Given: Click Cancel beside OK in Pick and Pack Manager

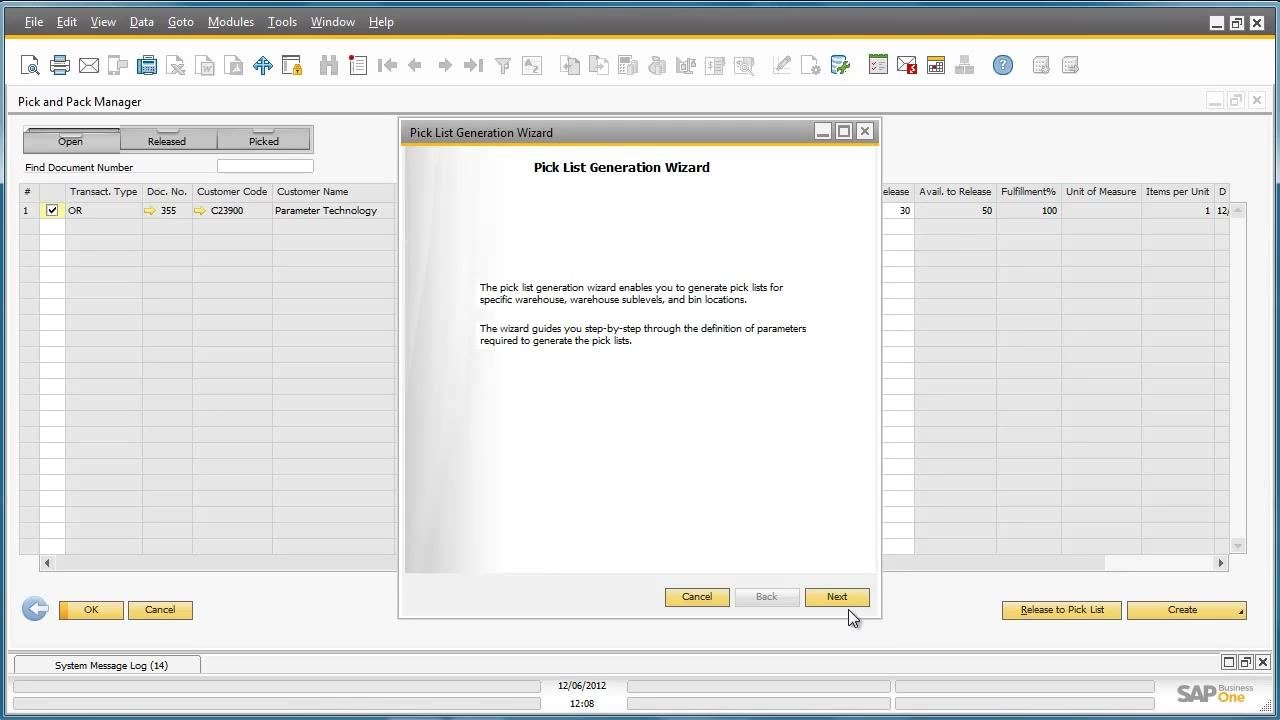Looking at the screenshot, I should coord(160,610).
